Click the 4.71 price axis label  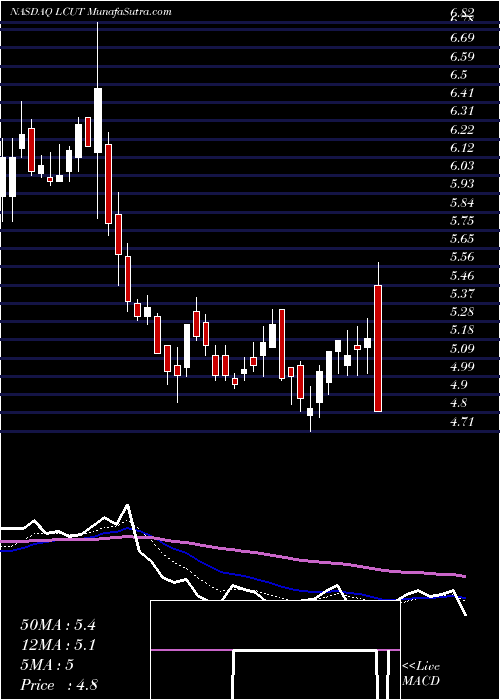462,421
